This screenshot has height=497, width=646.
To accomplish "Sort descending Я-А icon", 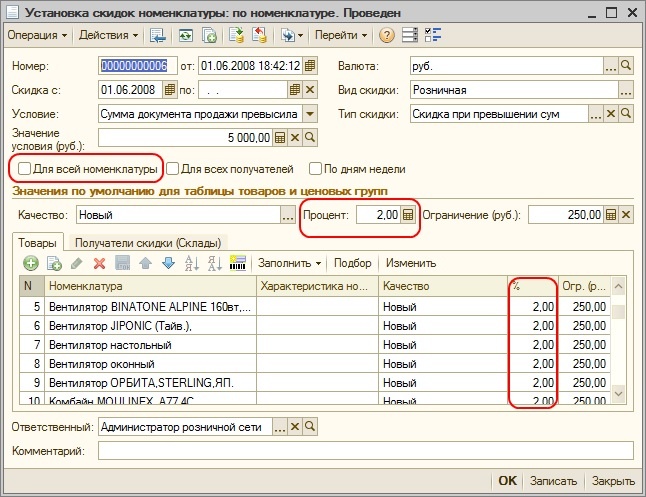I will click(215, 263).
